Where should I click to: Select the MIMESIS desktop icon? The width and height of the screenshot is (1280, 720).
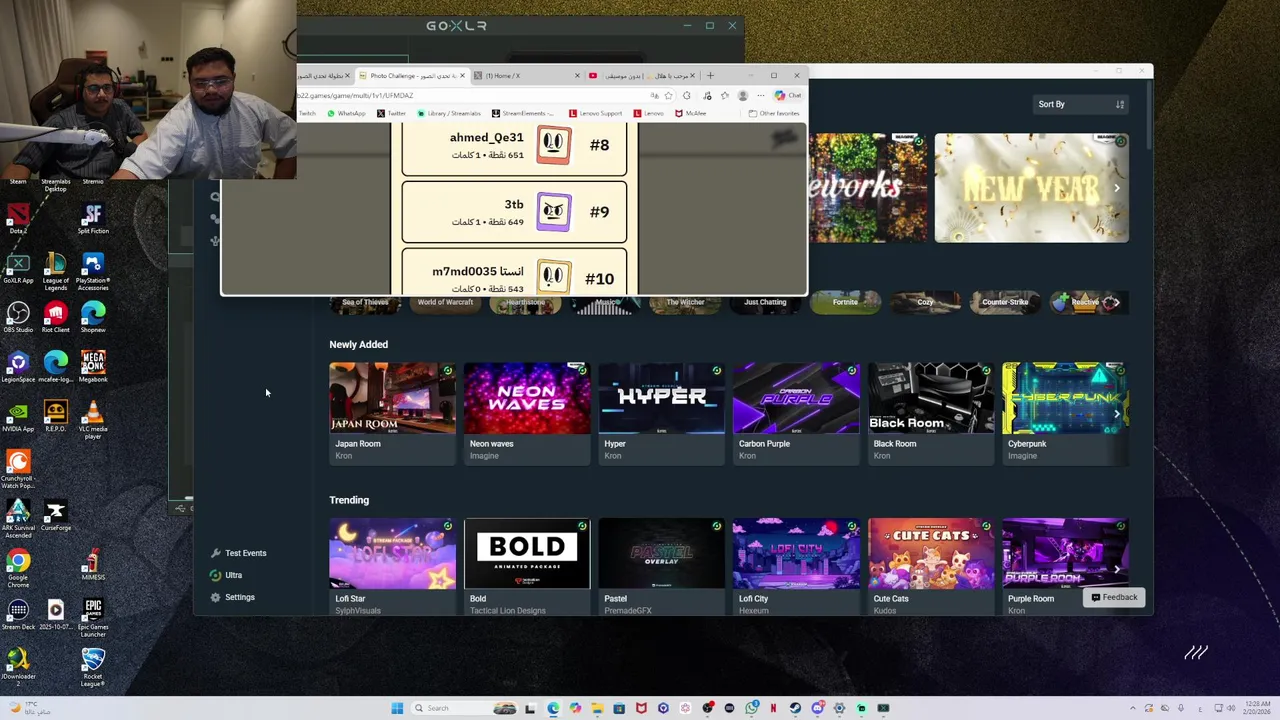pos(93,565)
